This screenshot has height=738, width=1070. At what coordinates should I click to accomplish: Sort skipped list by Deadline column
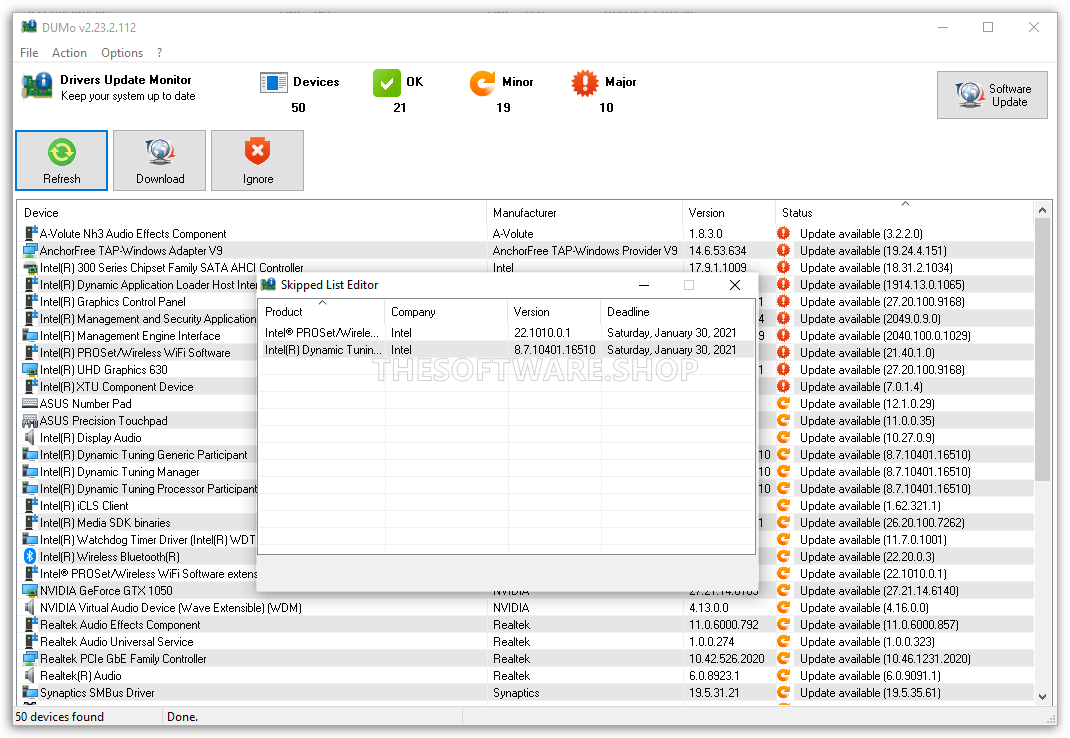click(x=678, y=311)
